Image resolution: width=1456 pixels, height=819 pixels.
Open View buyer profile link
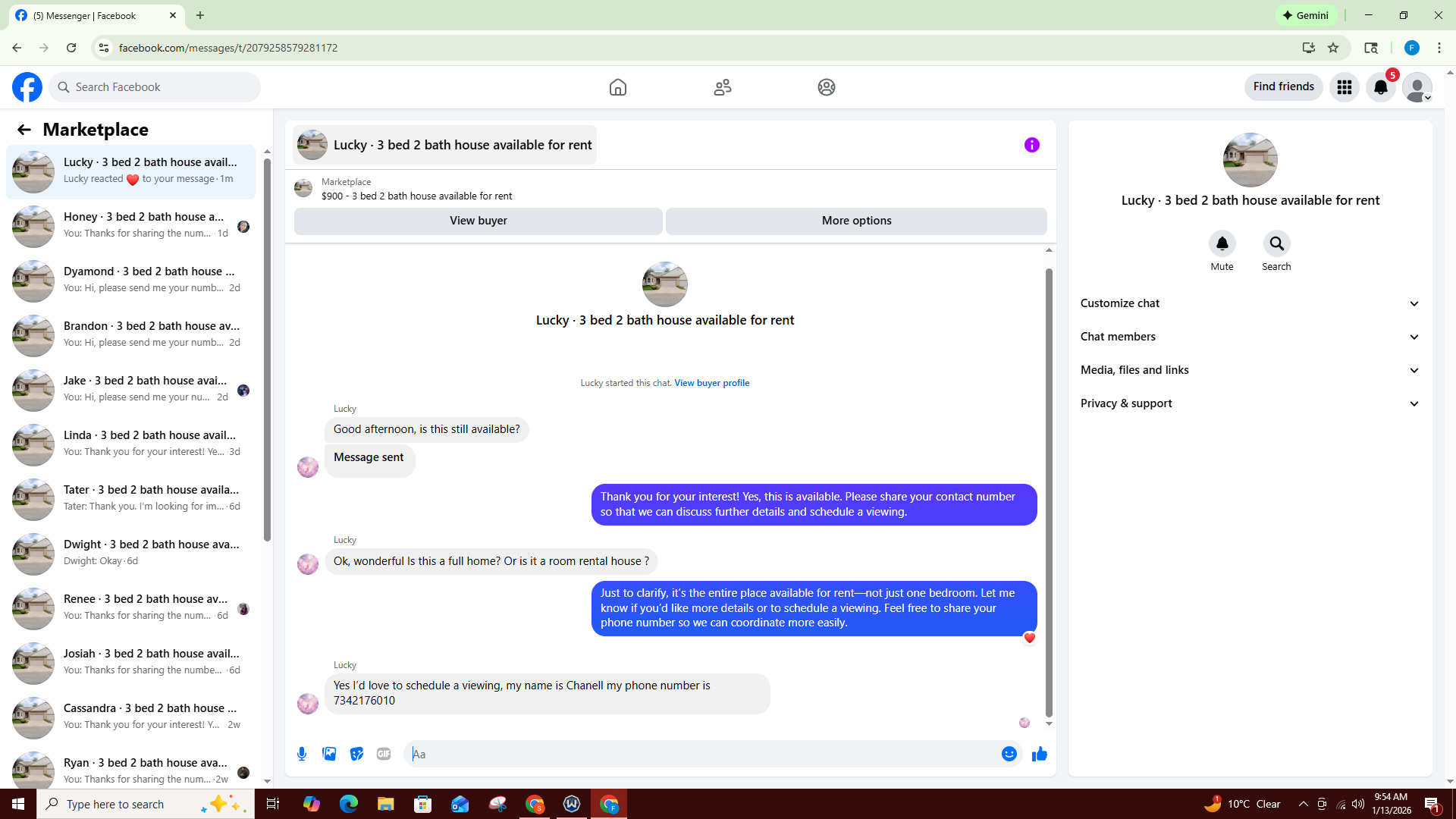711,383
